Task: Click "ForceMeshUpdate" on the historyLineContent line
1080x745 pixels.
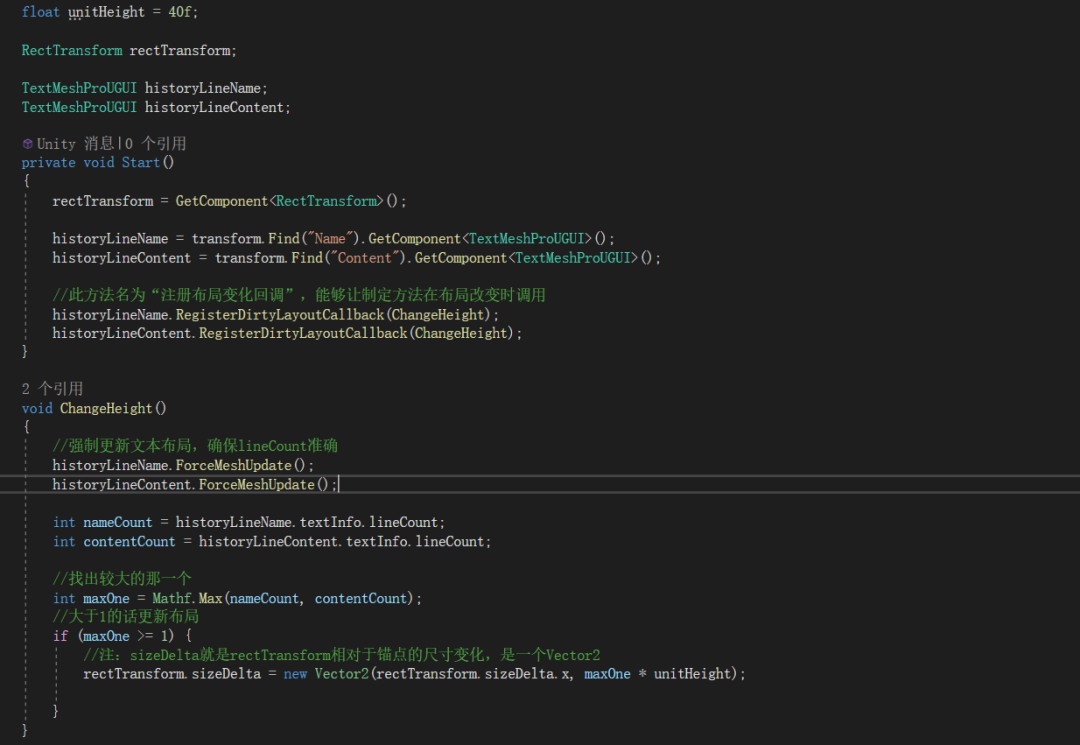Action: [257, 485]
